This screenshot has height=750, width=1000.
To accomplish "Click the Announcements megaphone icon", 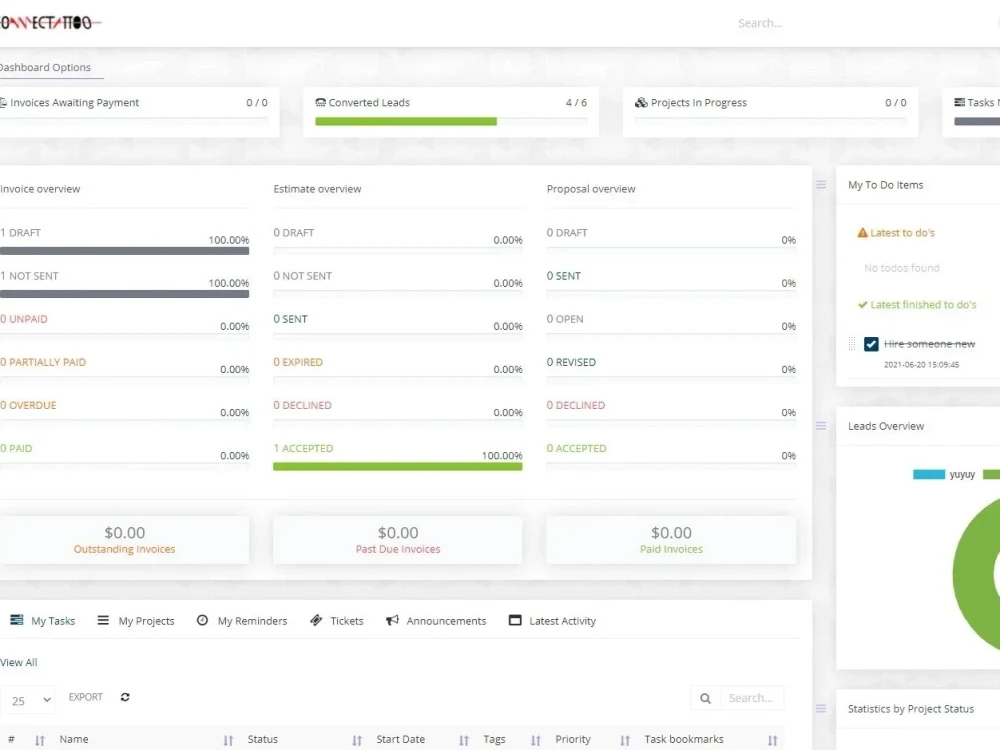I will [393, 620].
